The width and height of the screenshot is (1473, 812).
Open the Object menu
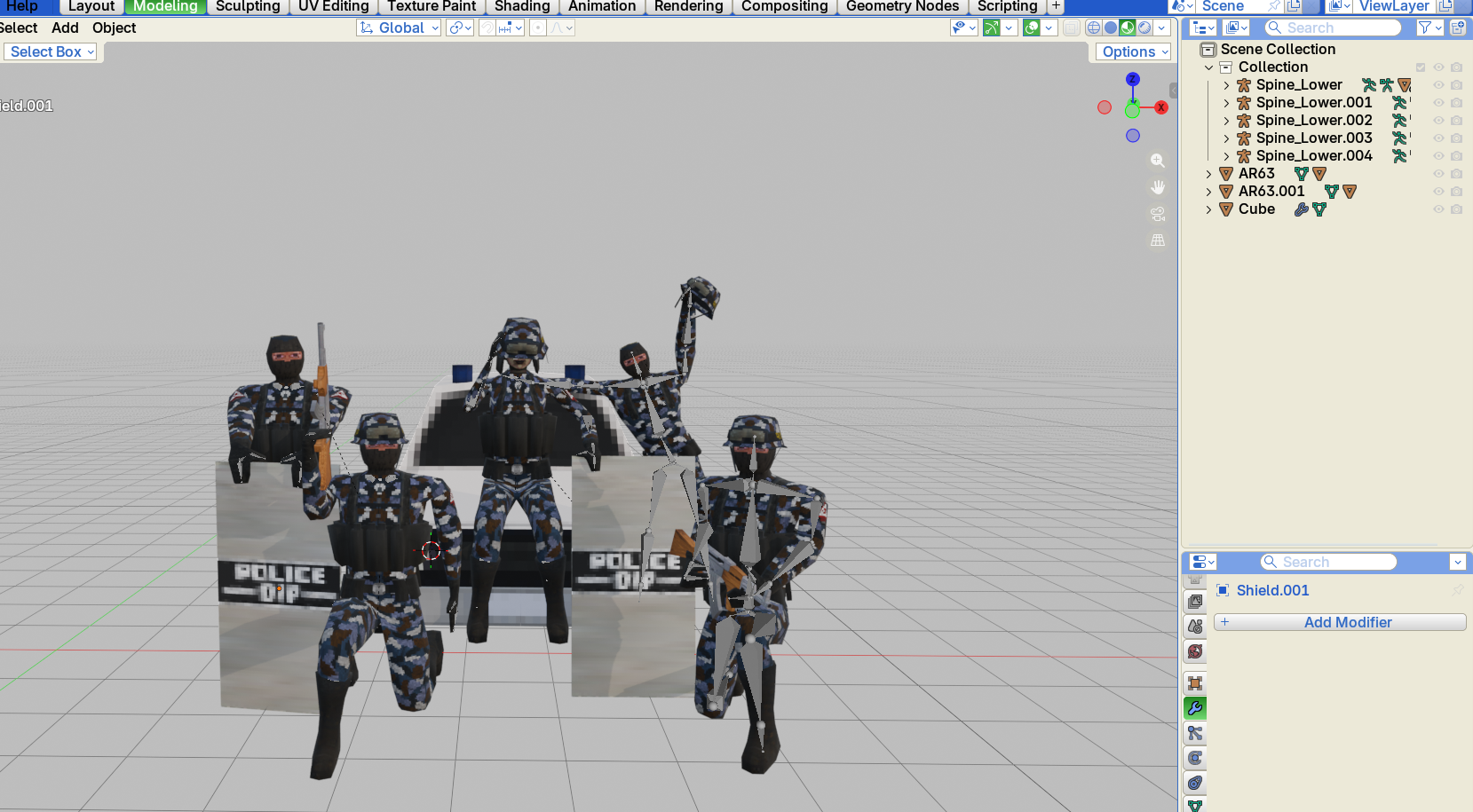point(114,28)
